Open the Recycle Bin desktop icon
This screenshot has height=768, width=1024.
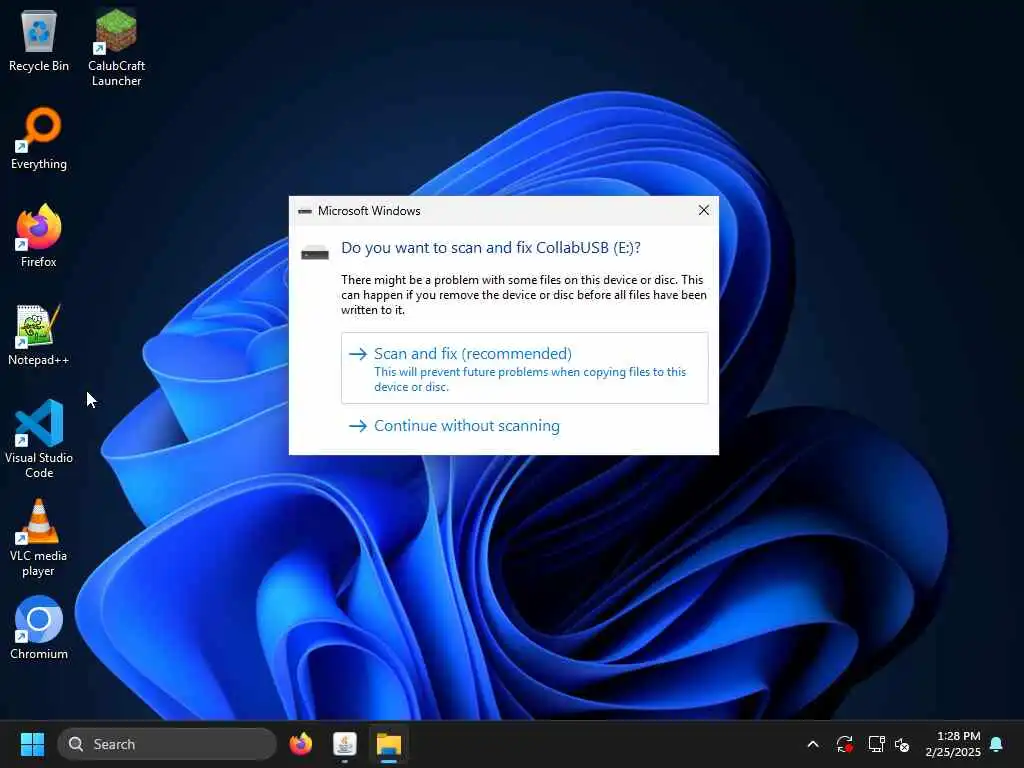(x=39, y=41)
